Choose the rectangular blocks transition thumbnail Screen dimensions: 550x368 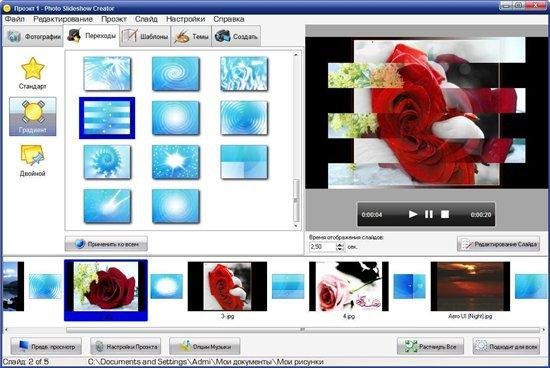tap(244, 162)
